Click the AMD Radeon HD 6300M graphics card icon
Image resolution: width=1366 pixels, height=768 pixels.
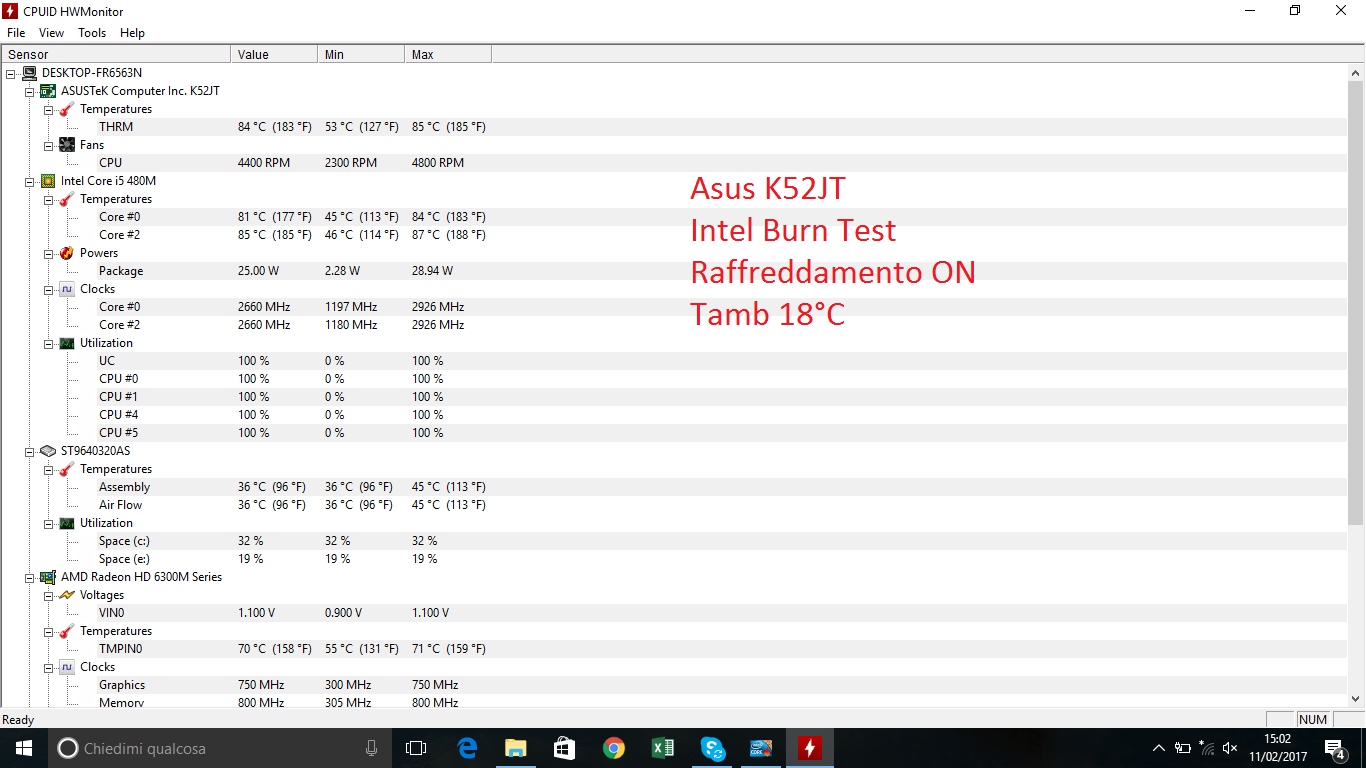48,577
